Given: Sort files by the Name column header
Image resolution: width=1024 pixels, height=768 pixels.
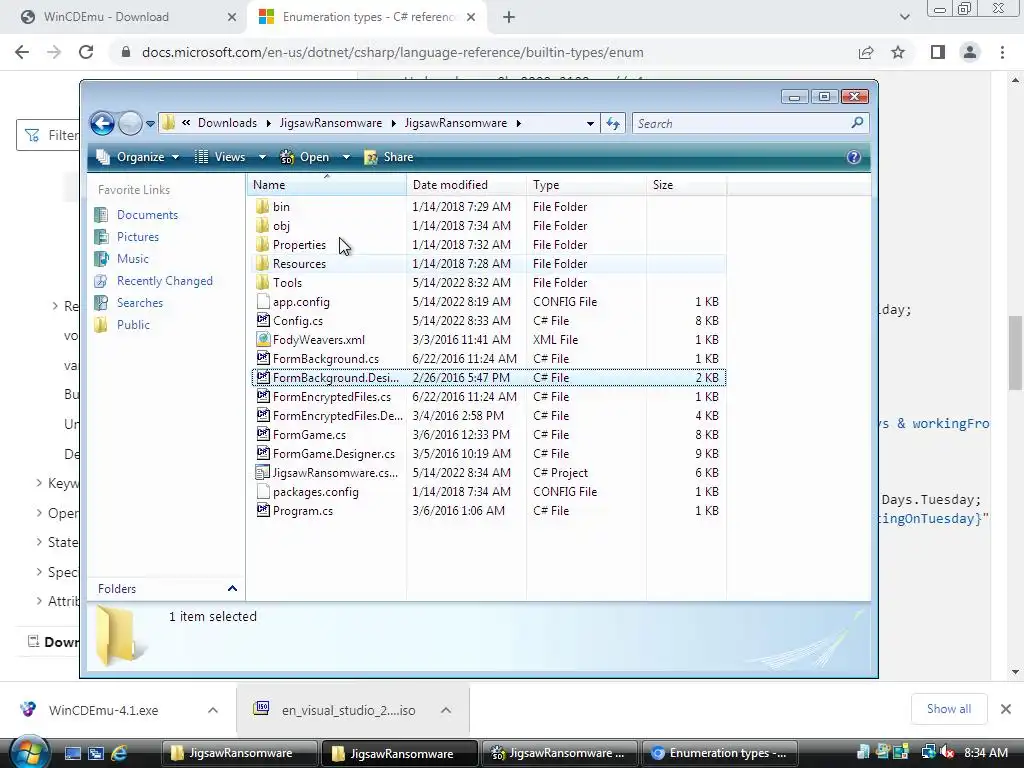Looking at the screenshot, I should pyautogui.click(x=327, y=185).
